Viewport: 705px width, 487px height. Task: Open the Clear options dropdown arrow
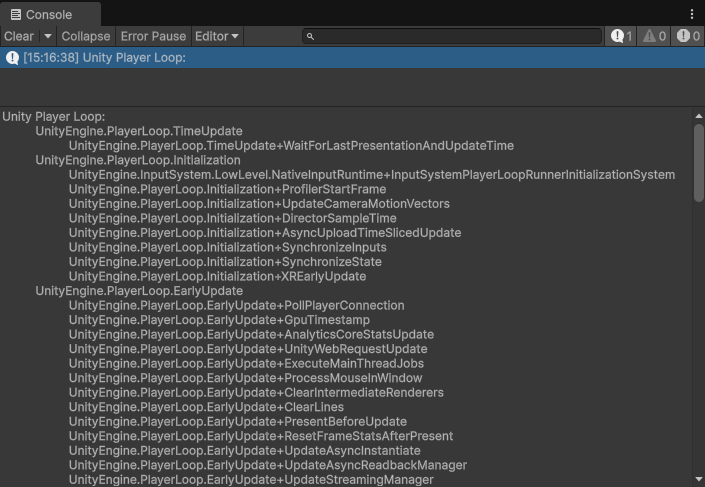pos(48,36)
